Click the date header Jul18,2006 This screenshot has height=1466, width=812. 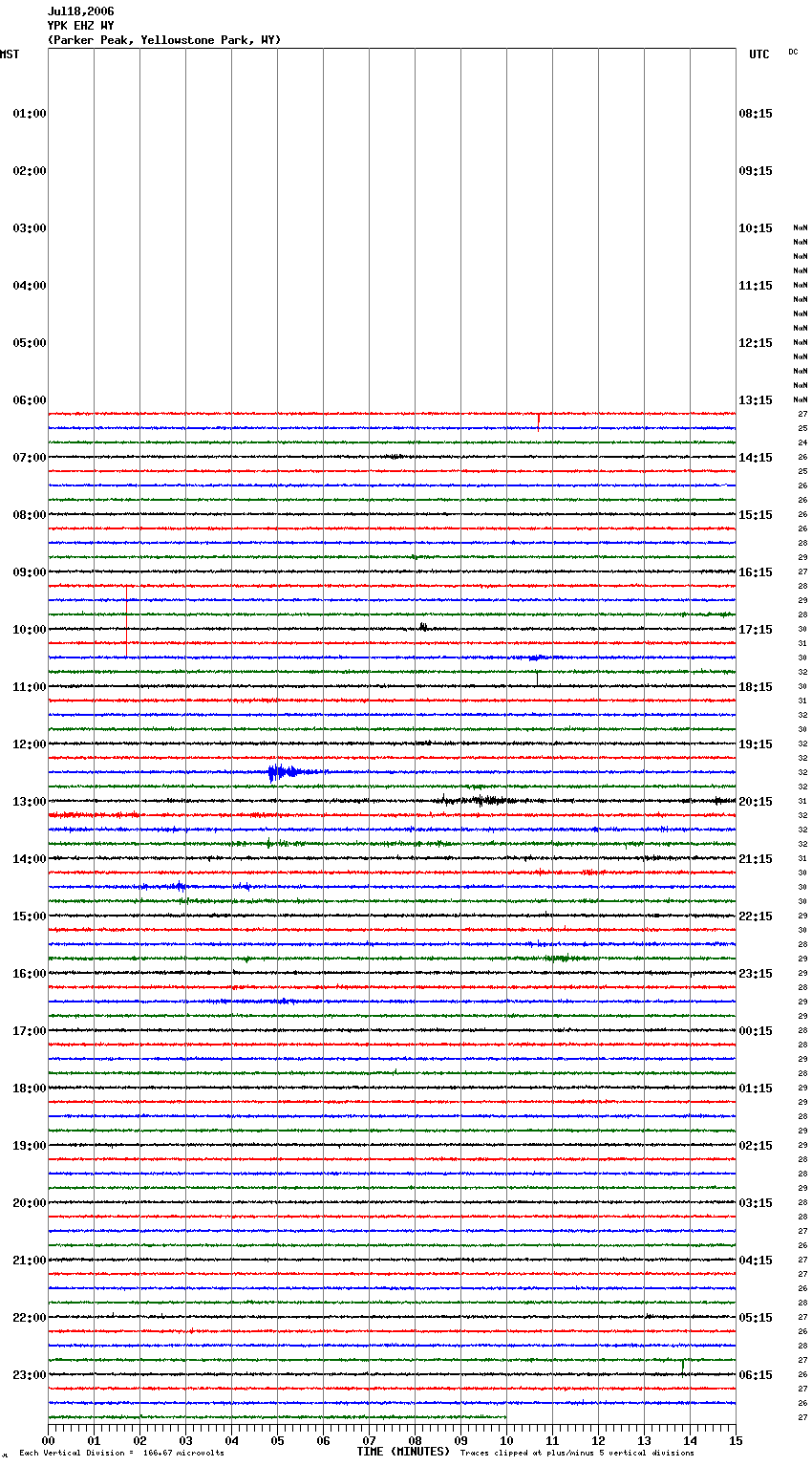[x=80, y=11]
